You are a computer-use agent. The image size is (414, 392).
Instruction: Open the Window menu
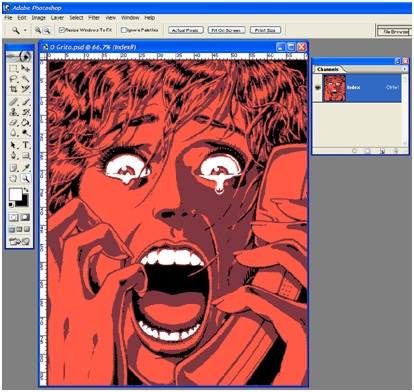(130, 18)
